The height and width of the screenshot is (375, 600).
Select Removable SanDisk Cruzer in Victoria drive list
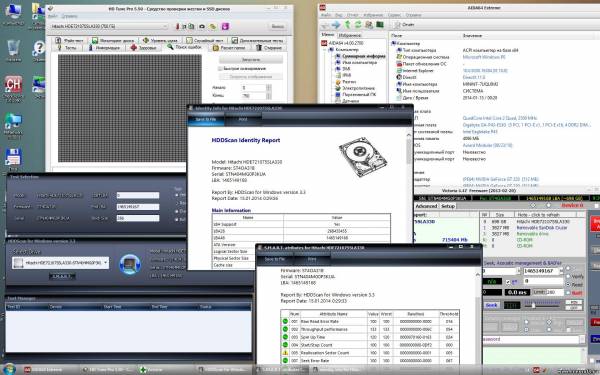[x=541, y=228]
